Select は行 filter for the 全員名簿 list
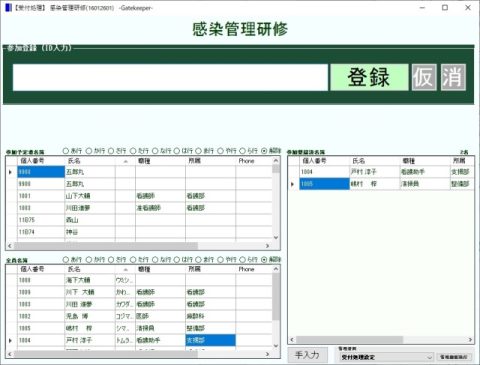 177,259
